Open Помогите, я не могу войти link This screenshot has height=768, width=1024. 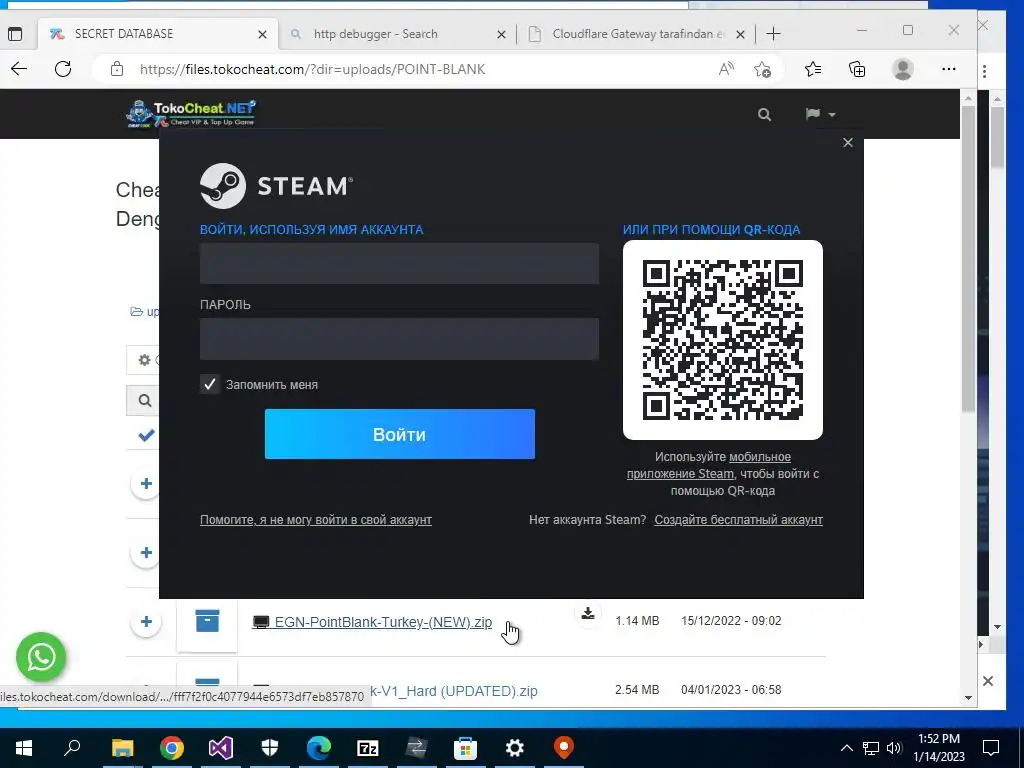[x=315, y=520]
